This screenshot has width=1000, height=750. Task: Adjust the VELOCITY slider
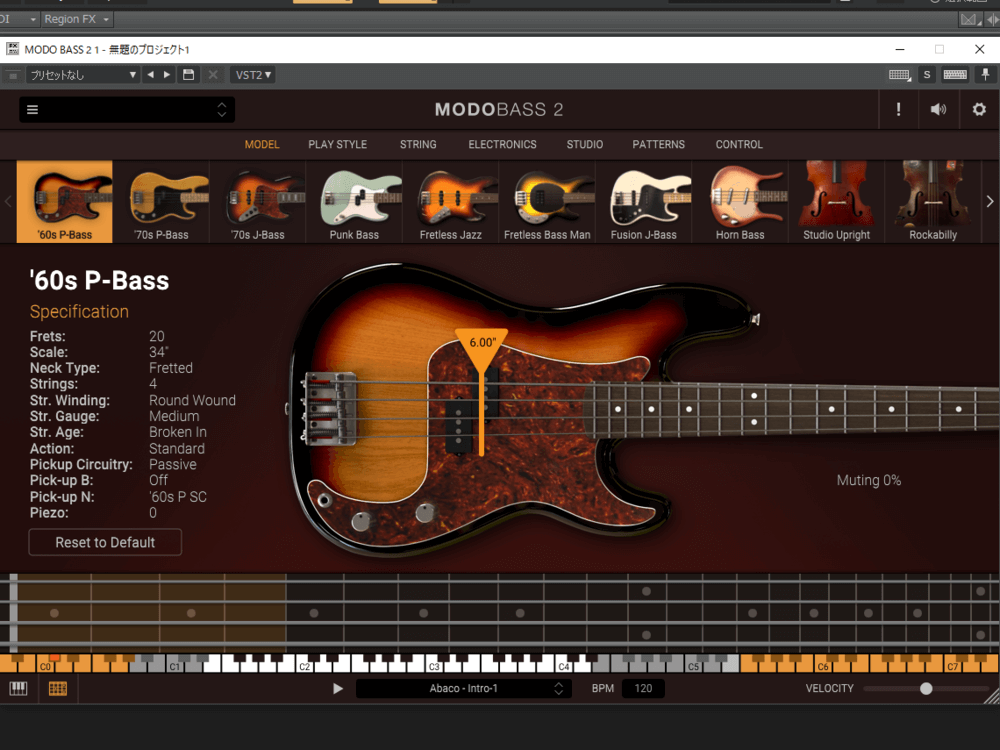tap(926, 689)
